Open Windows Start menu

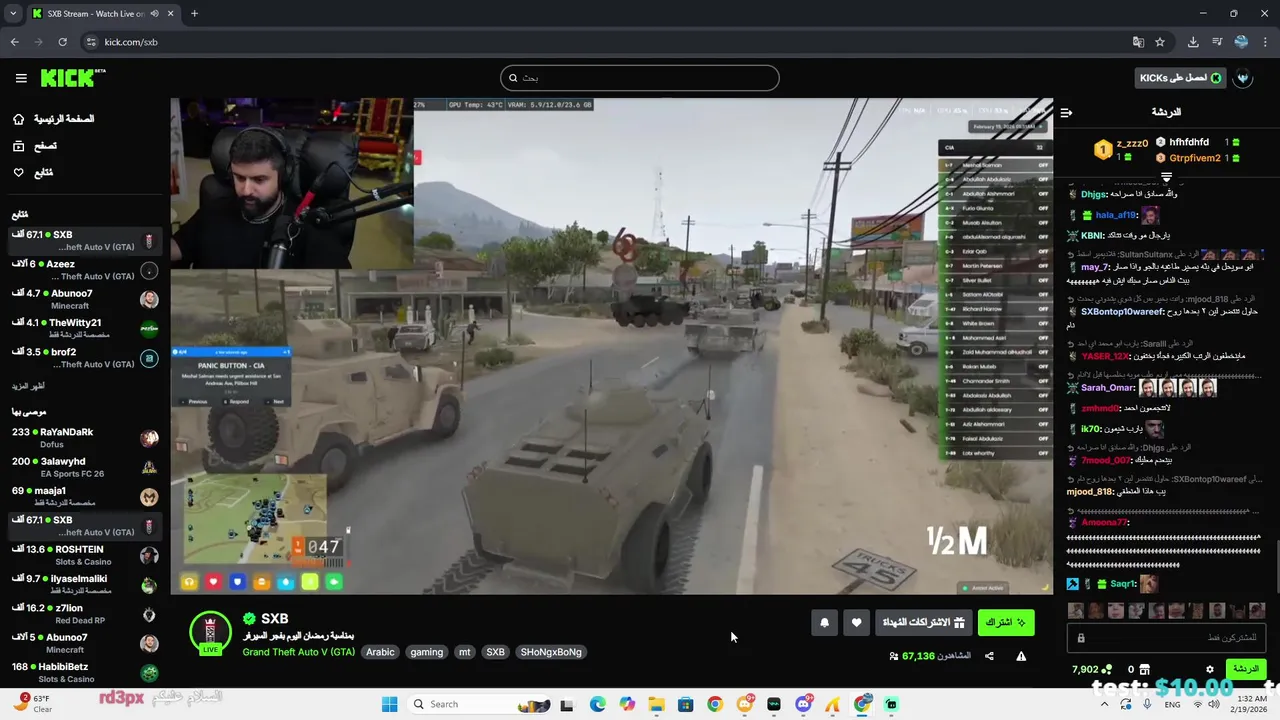tap(389, 704)
